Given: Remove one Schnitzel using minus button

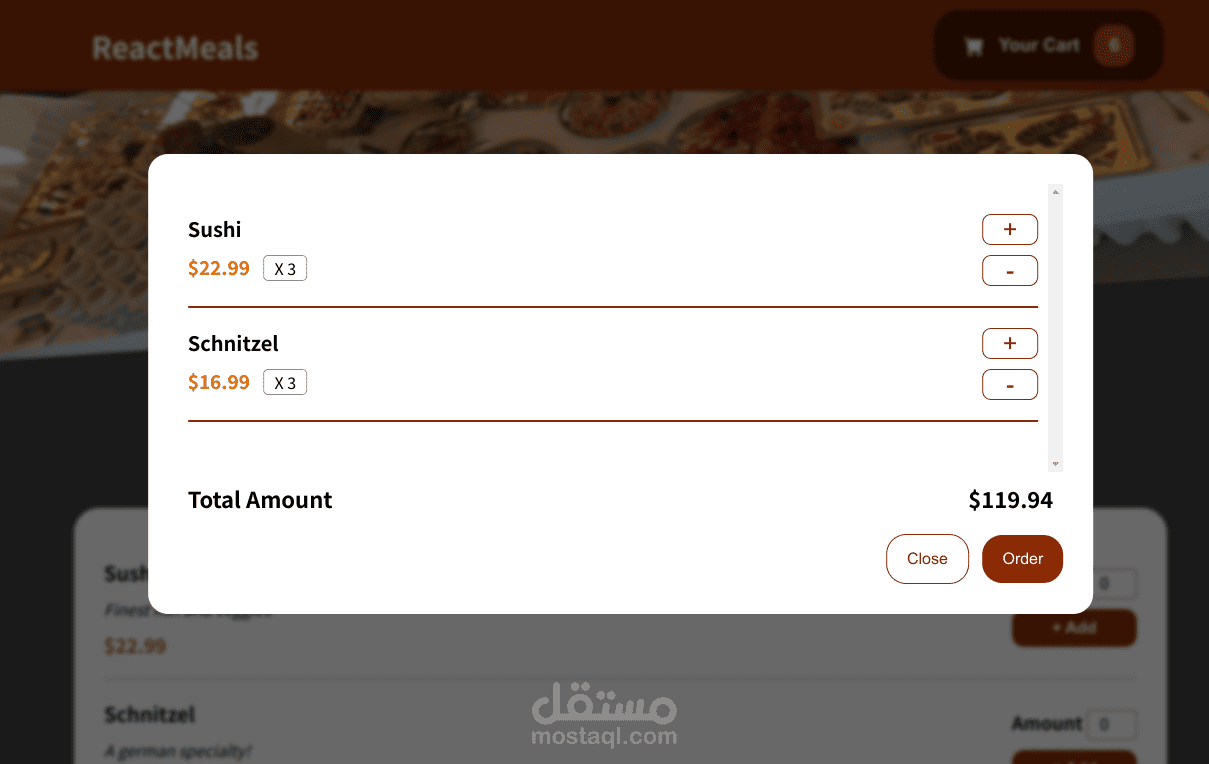Looking at the screenshot, I should pyautogui.click(x=1009, y=385).
